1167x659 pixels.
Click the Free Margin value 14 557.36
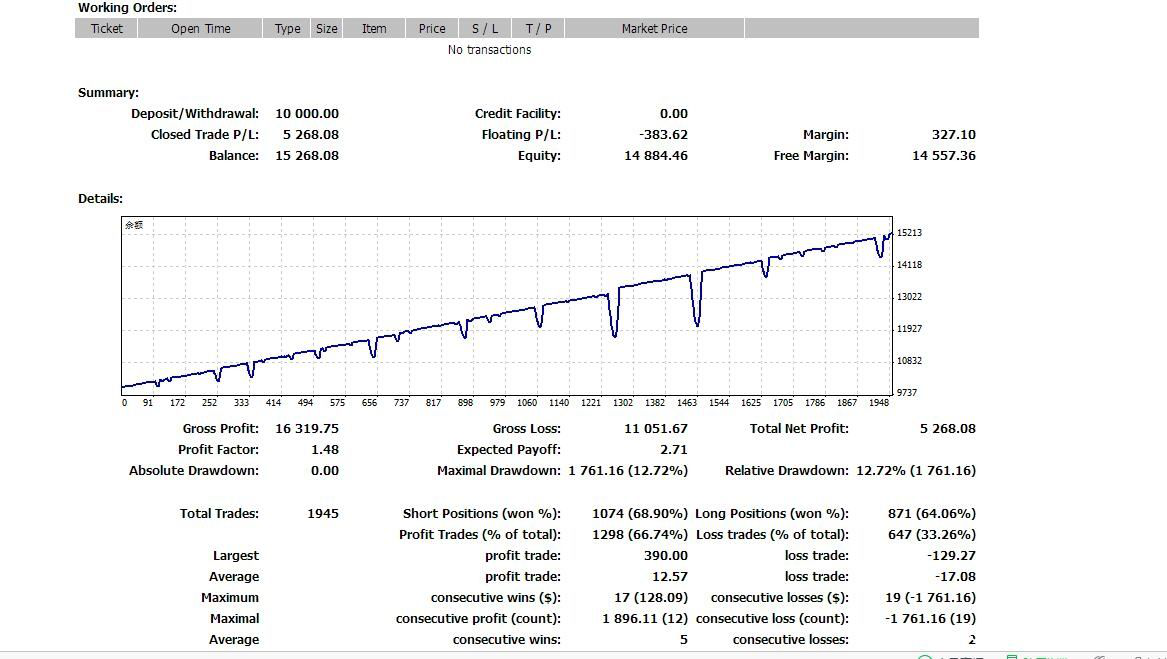pos(943,156)
